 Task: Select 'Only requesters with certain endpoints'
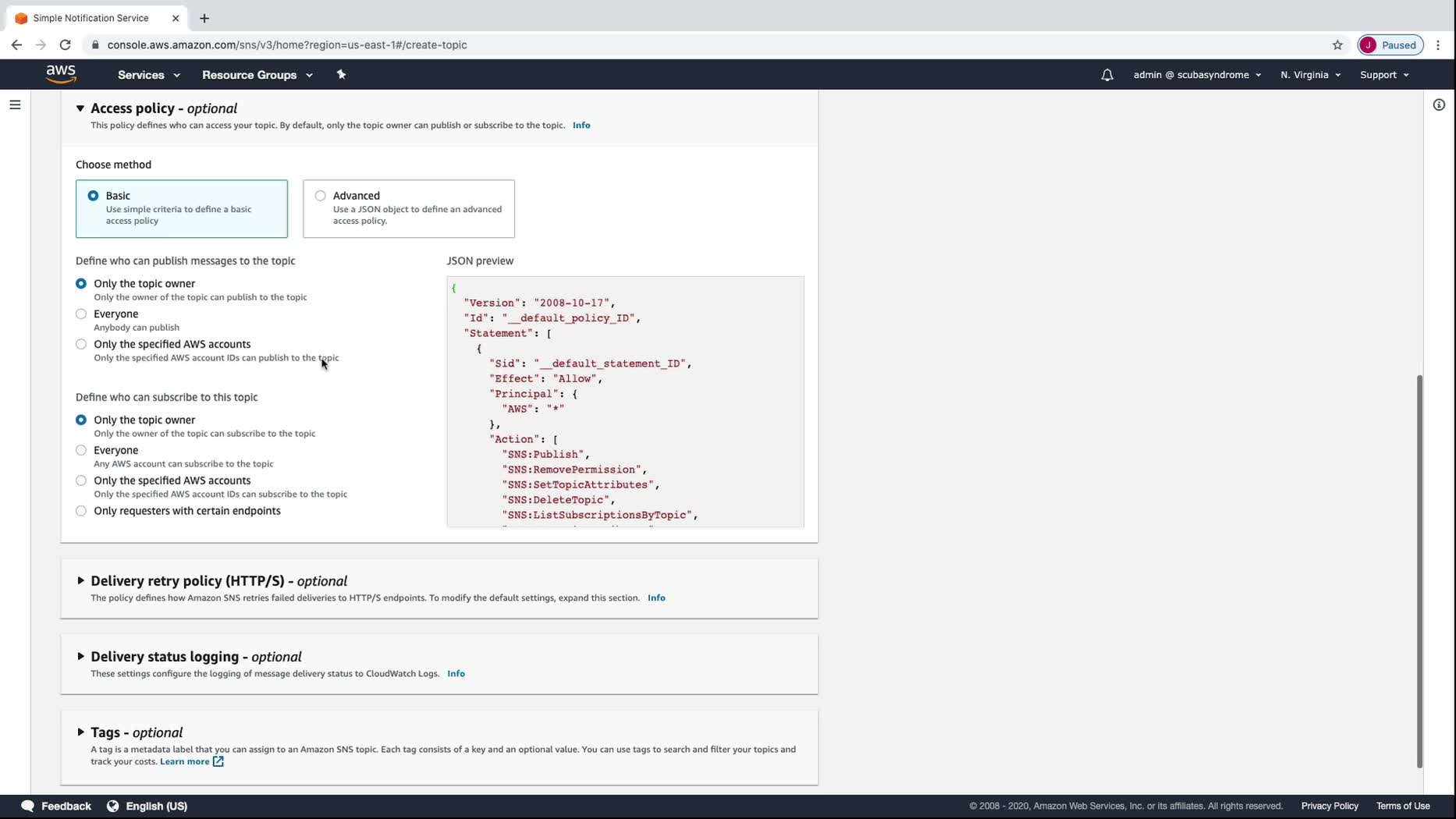click(81, 512)
